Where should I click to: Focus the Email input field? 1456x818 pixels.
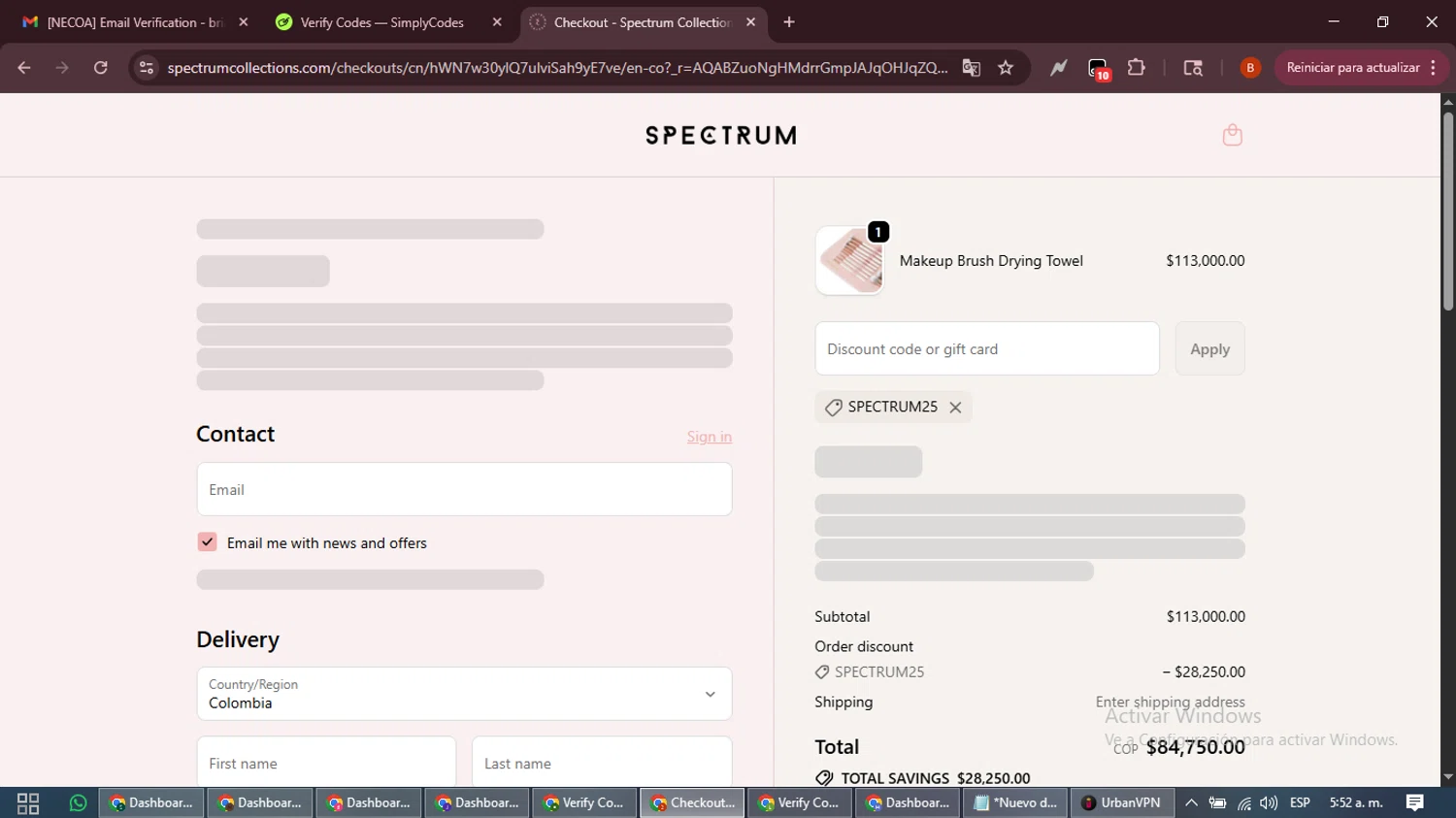click(464, 489)
